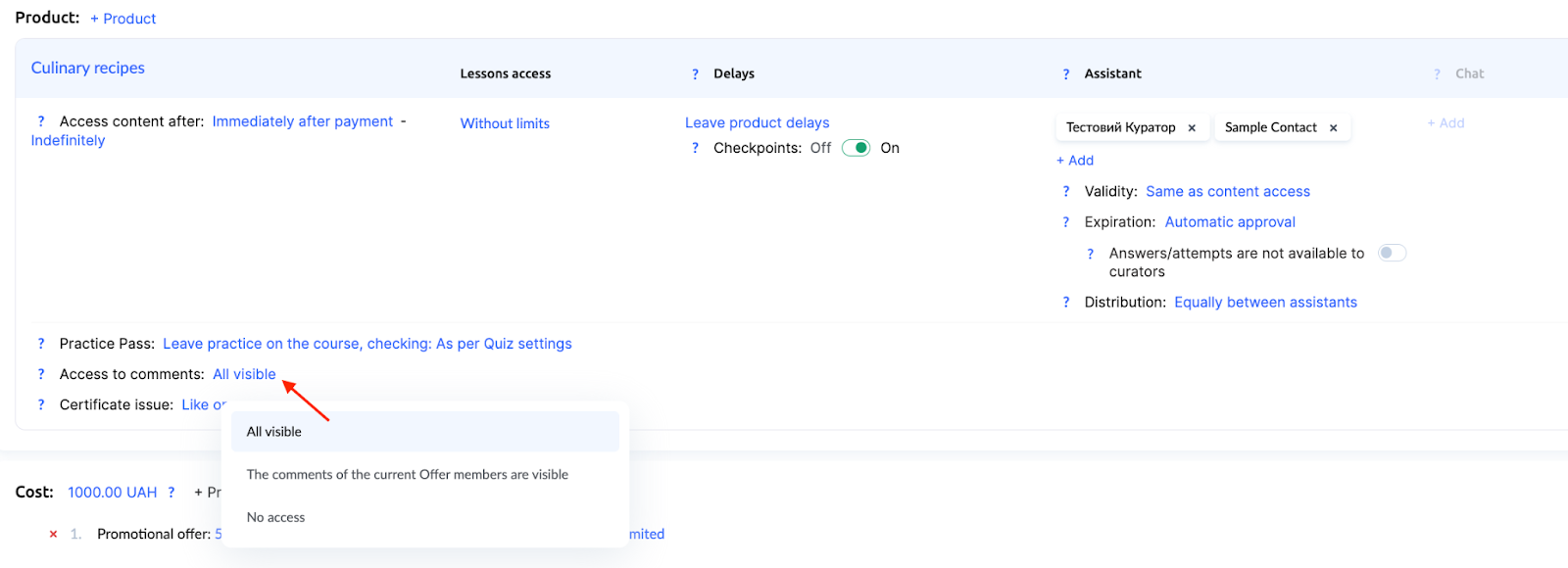Image resolution: width=1568 pixels, height=568 pixels.
Task: Enable answers not available to curators toggle
Action: pyautogui.click(x=1392, y=254)
